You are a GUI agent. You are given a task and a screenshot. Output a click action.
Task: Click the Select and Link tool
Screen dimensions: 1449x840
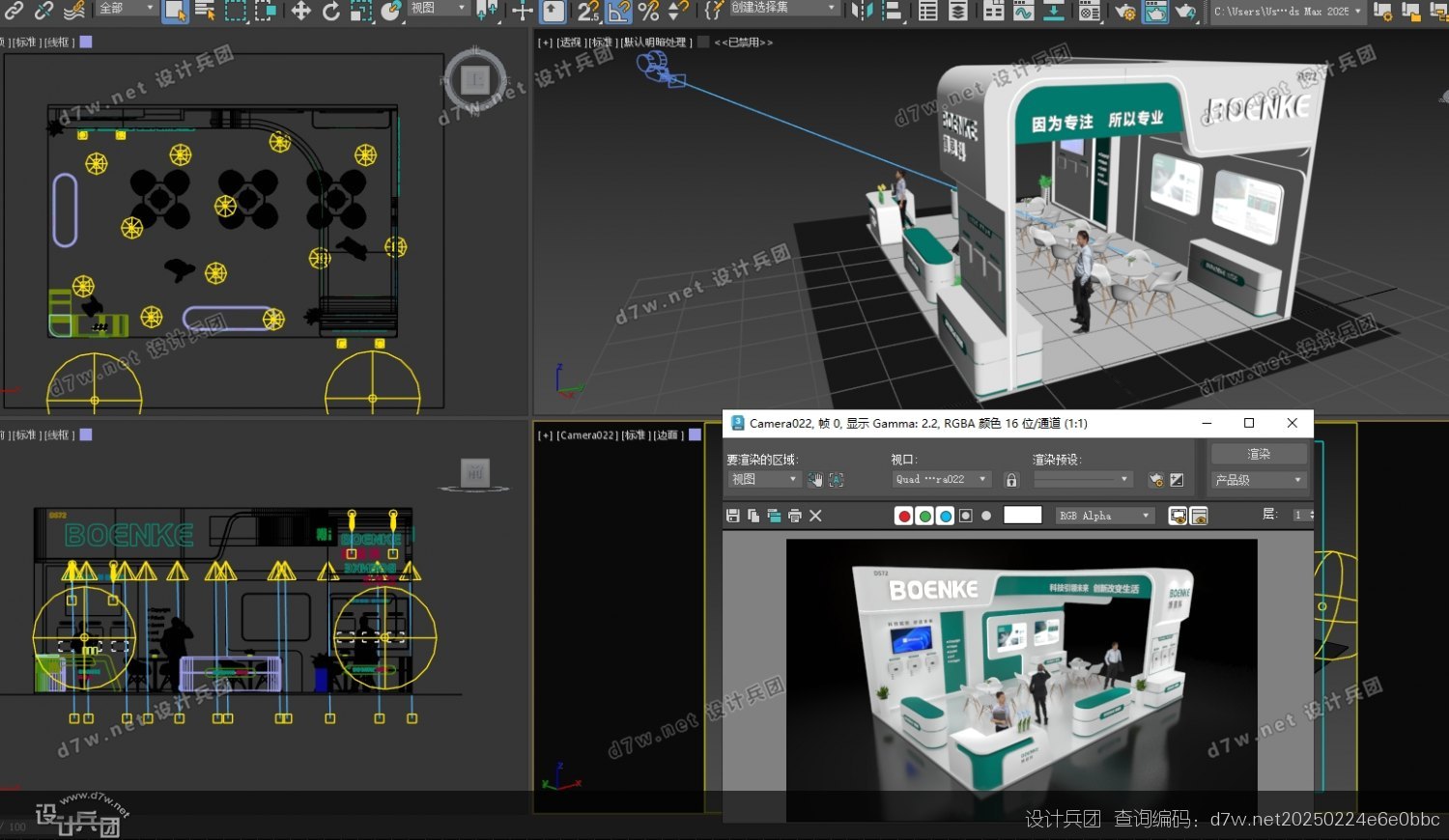[14, 11]
